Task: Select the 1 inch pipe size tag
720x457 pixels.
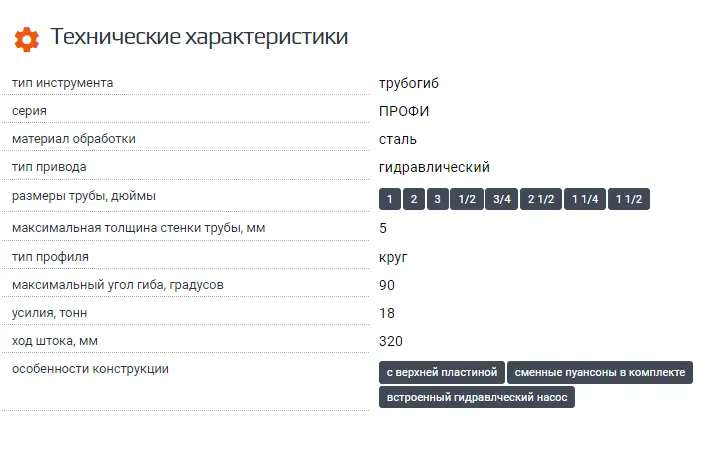Action: [390, 199]
